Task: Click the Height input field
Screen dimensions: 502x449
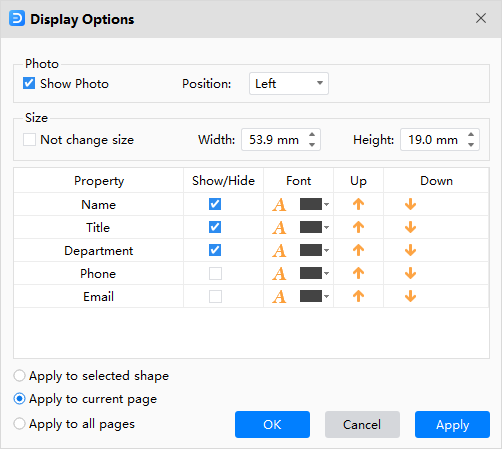Action: 433,140
